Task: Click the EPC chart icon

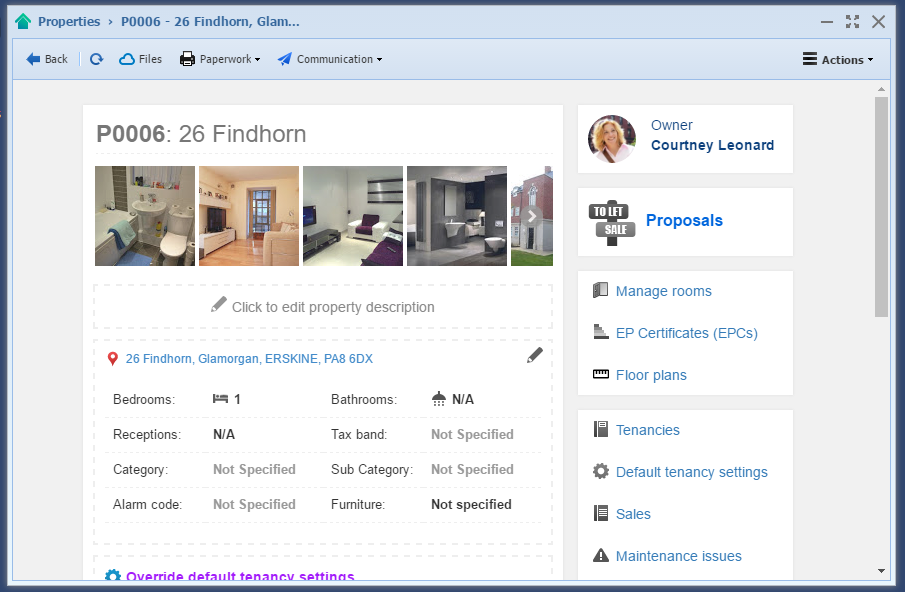Action: coord(601,332)
